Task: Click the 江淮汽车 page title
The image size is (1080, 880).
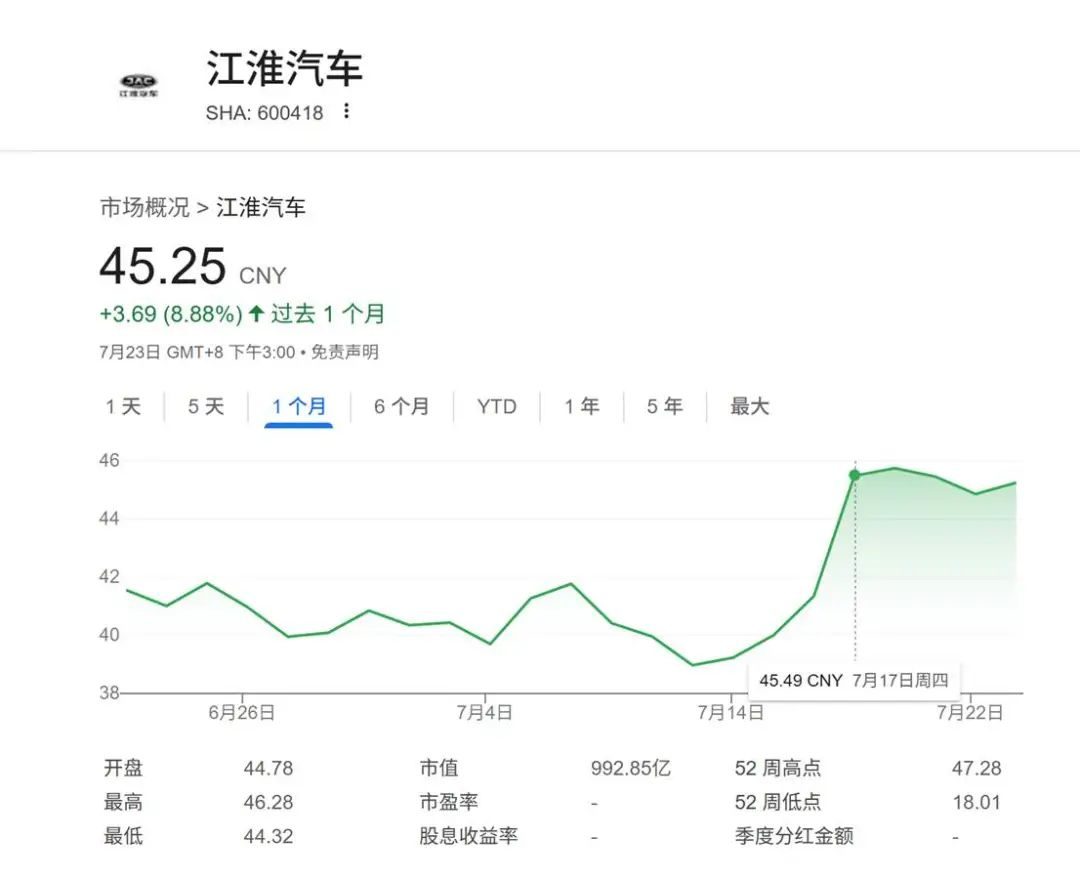Action: [x=284, y=67]
